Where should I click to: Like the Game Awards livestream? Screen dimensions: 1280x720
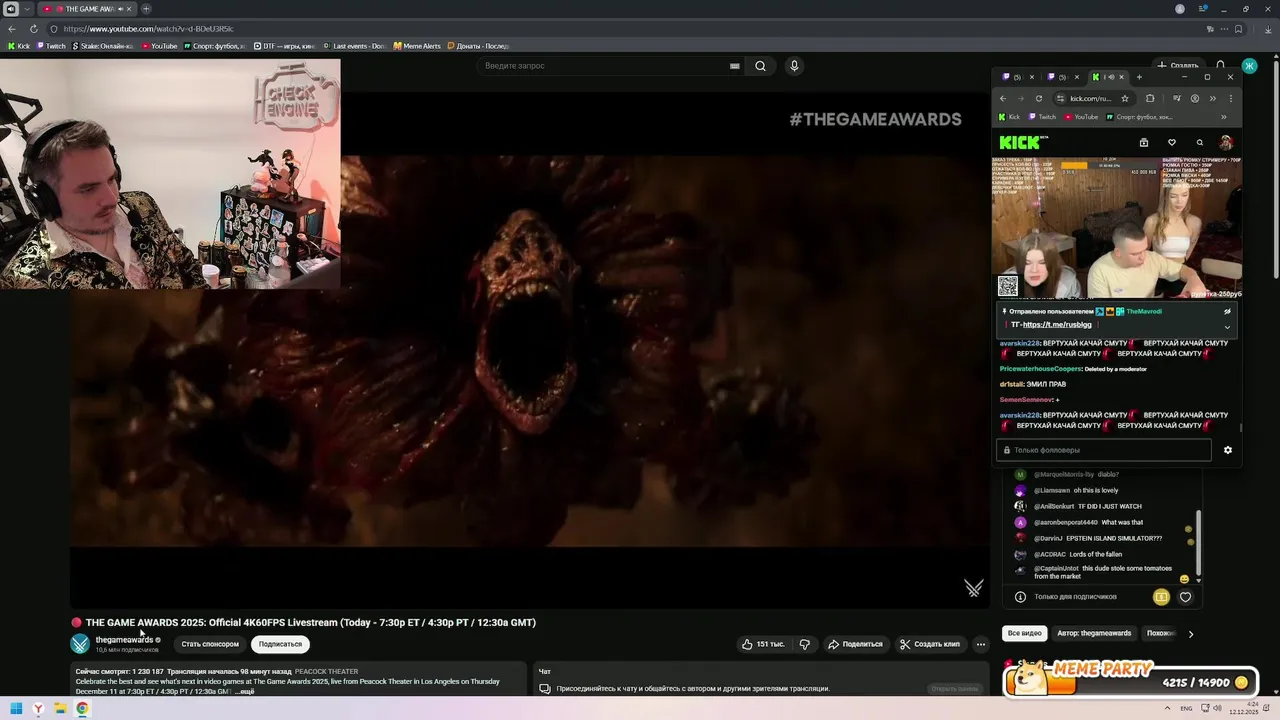(762, 644)
